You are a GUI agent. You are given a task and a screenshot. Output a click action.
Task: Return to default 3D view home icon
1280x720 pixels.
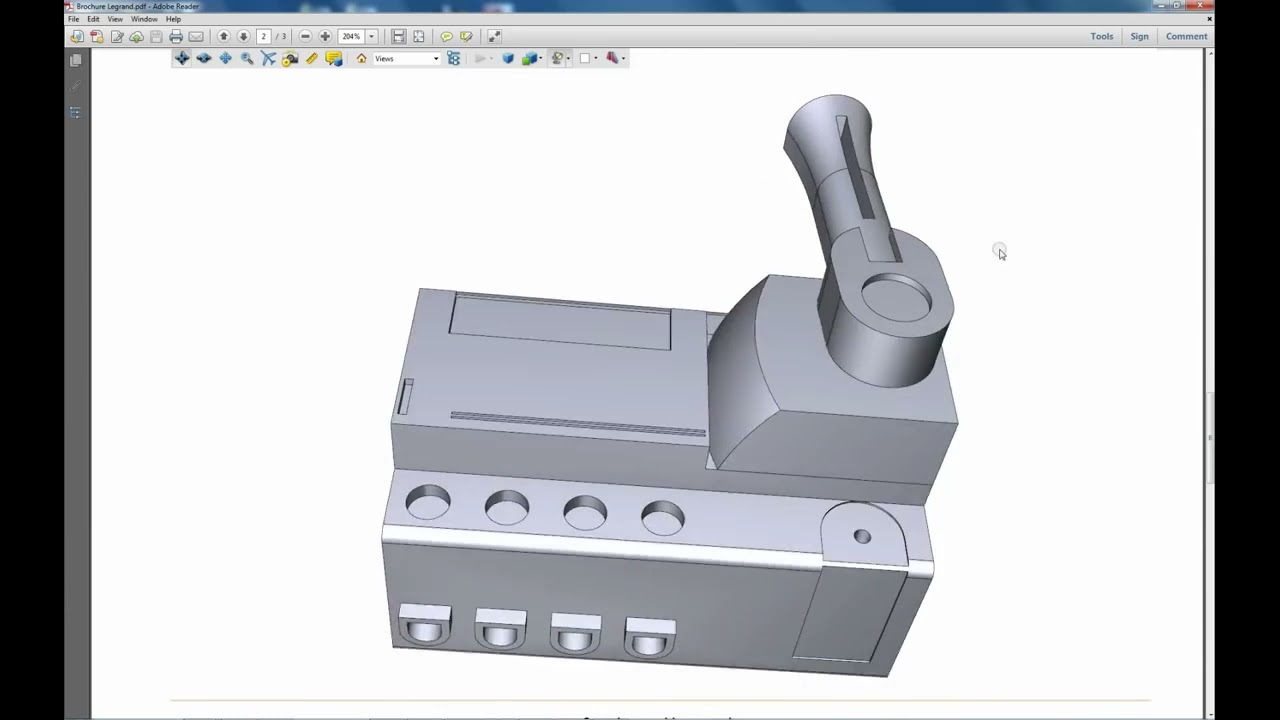[361, 58]
